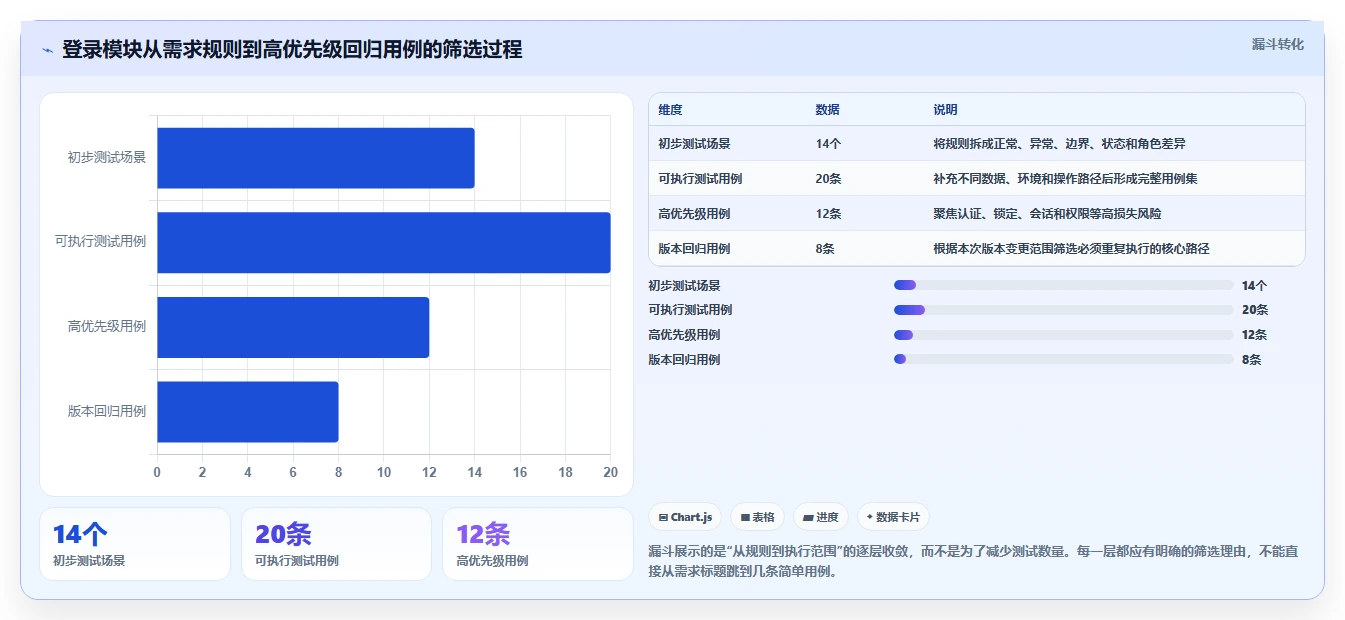This screenshot has height=620, width=1345.
Task: Click the 初步测试场景 table cell
Action: tap(694, 144)
